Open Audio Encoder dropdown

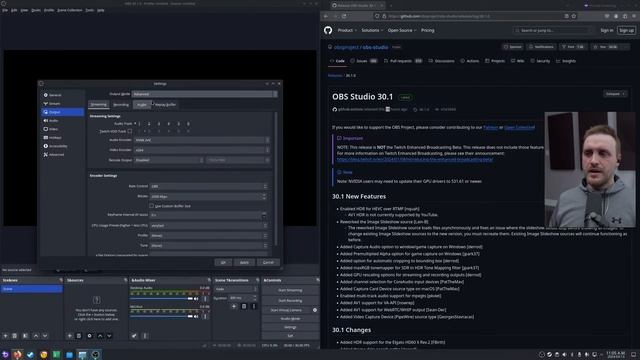point(202,140)
